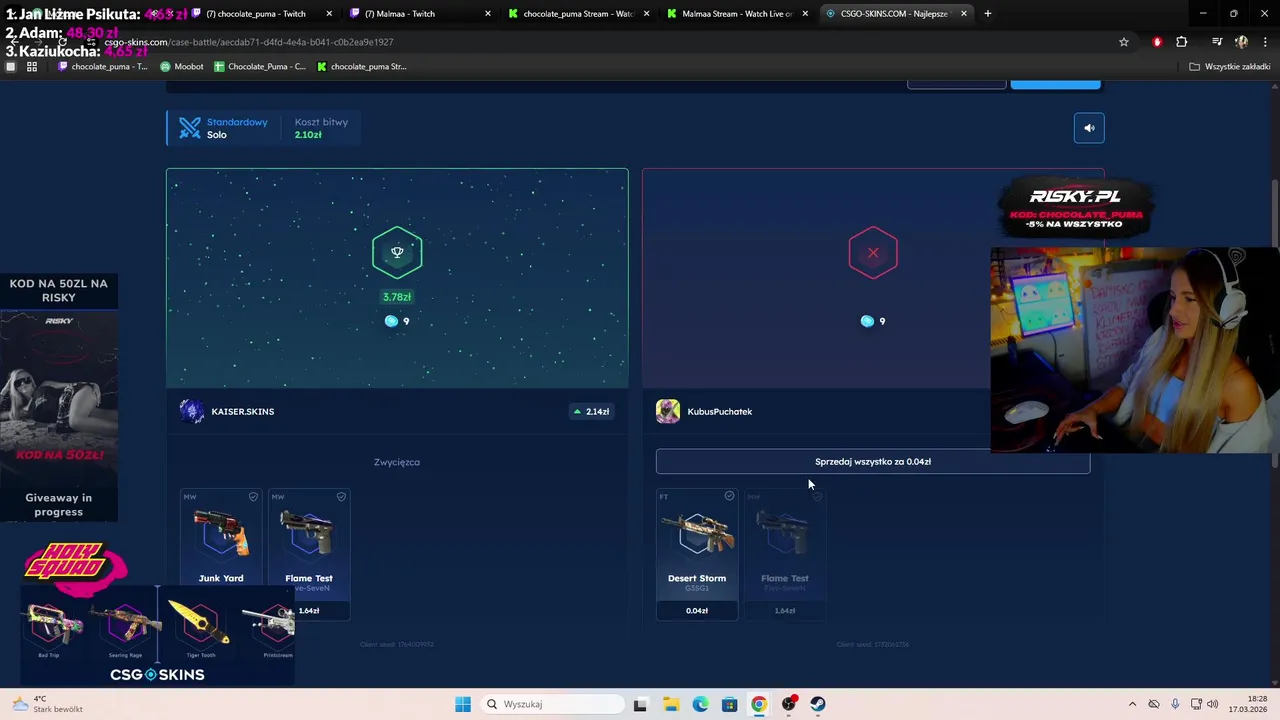Close the CSGO-SKINS.COM tab
The height and width of the screenshot is (720, 1280).
tap(964, 14)
